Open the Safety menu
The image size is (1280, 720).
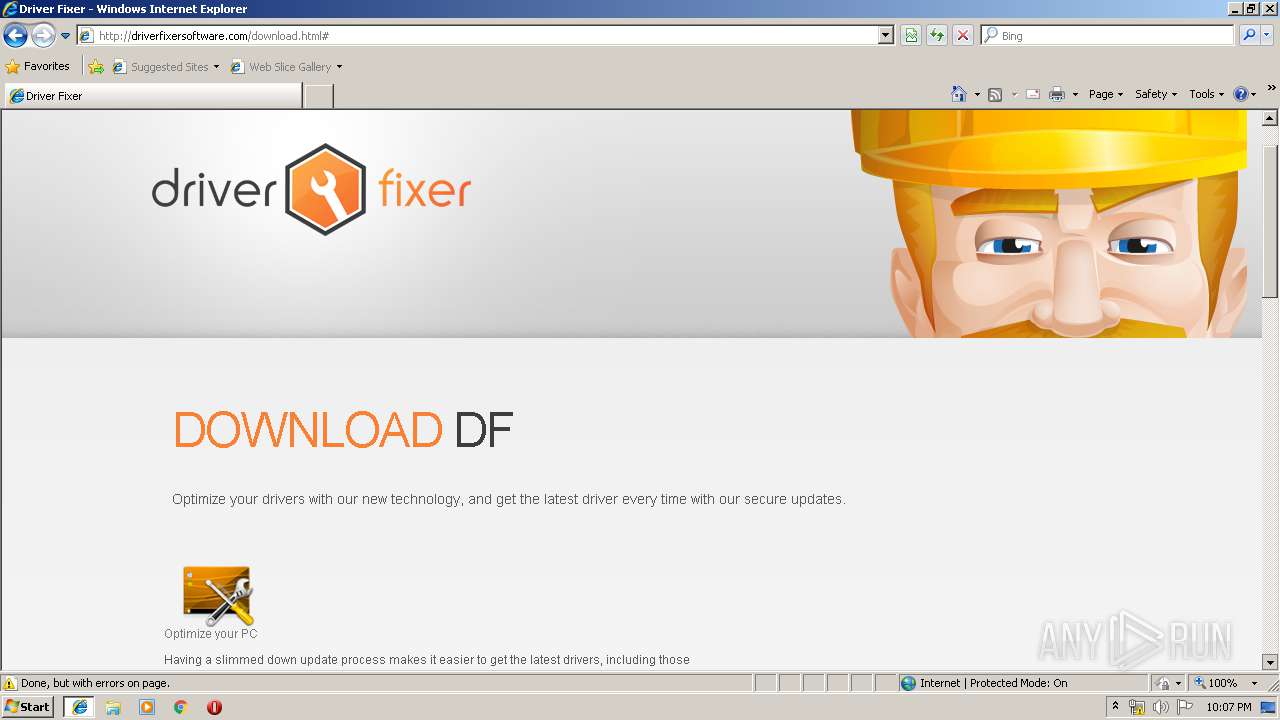click(x=1156, y=94)
